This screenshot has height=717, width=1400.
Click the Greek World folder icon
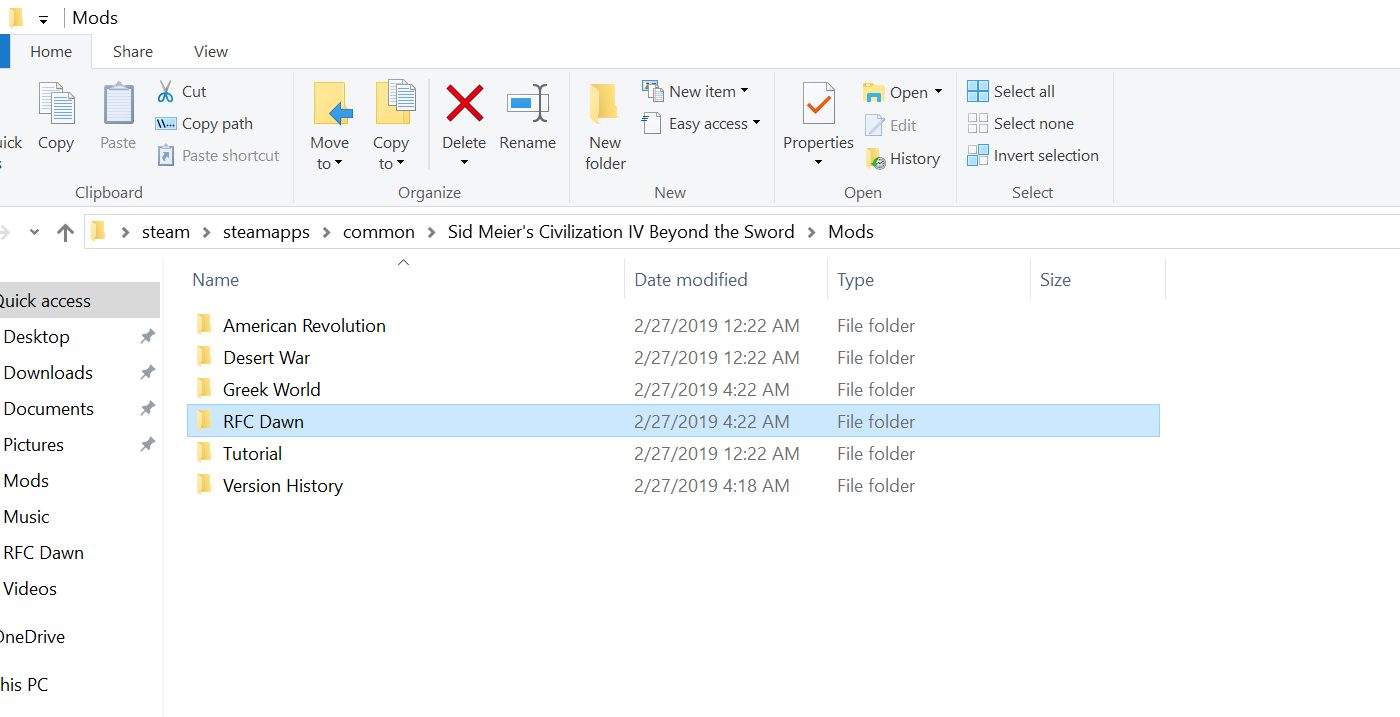[x=204, y=389]
